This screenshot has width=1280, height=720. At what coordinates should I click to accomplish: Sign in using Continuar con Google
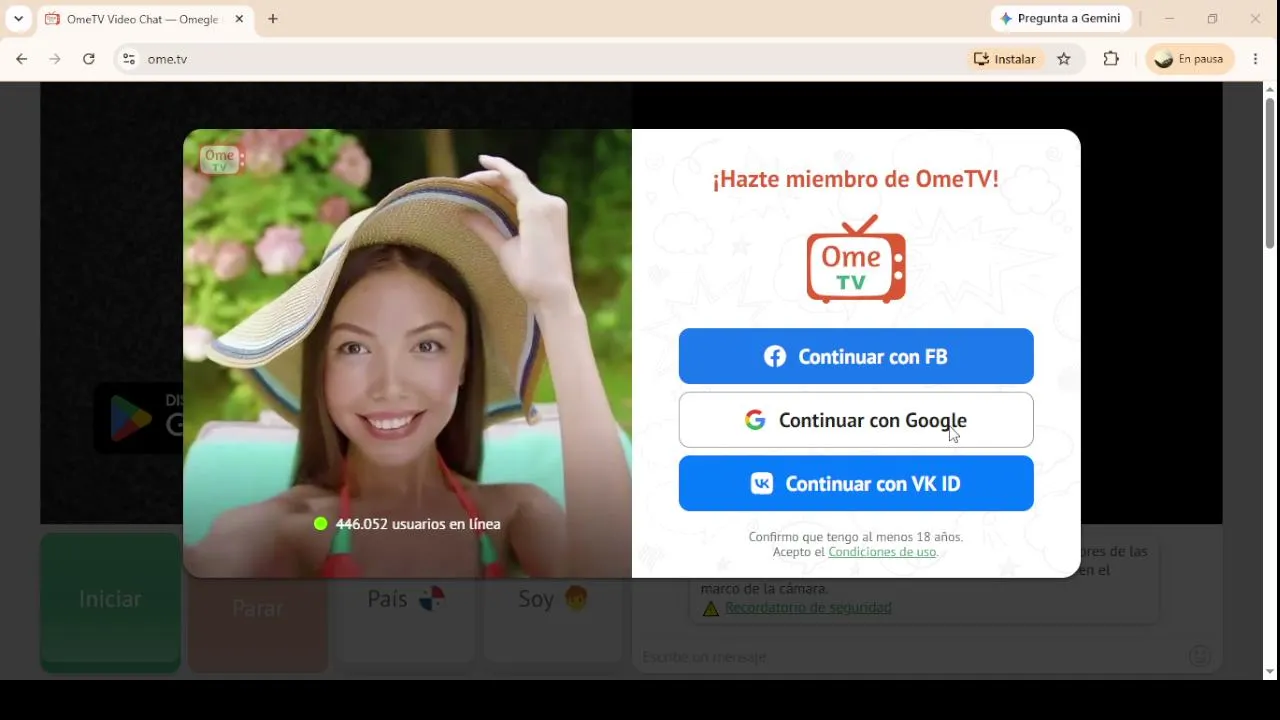point(856,420)
